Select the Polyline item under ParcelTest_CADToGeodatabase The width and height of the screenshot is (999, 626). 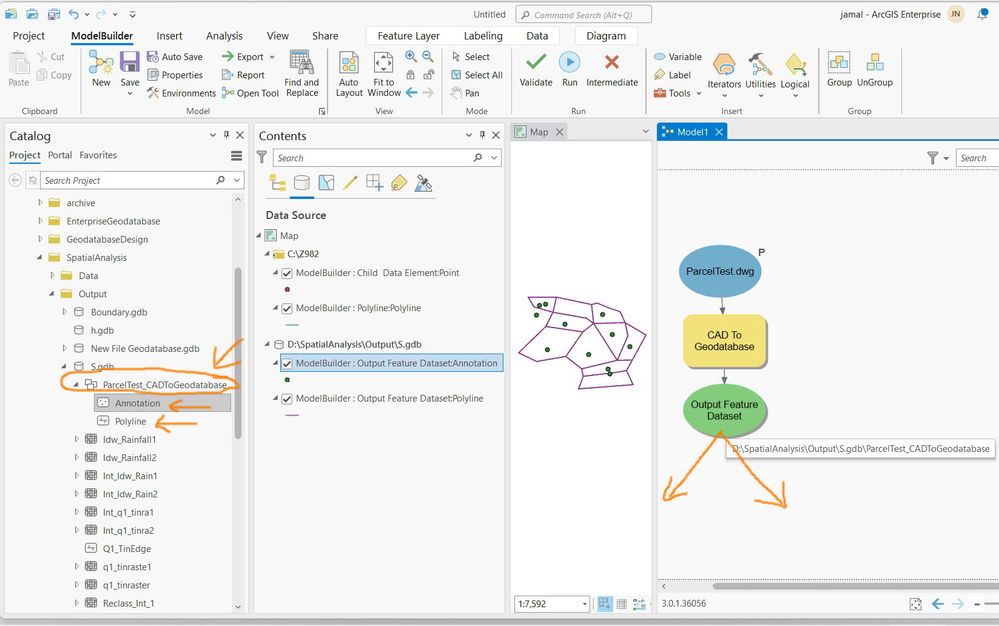click(130, 422)
